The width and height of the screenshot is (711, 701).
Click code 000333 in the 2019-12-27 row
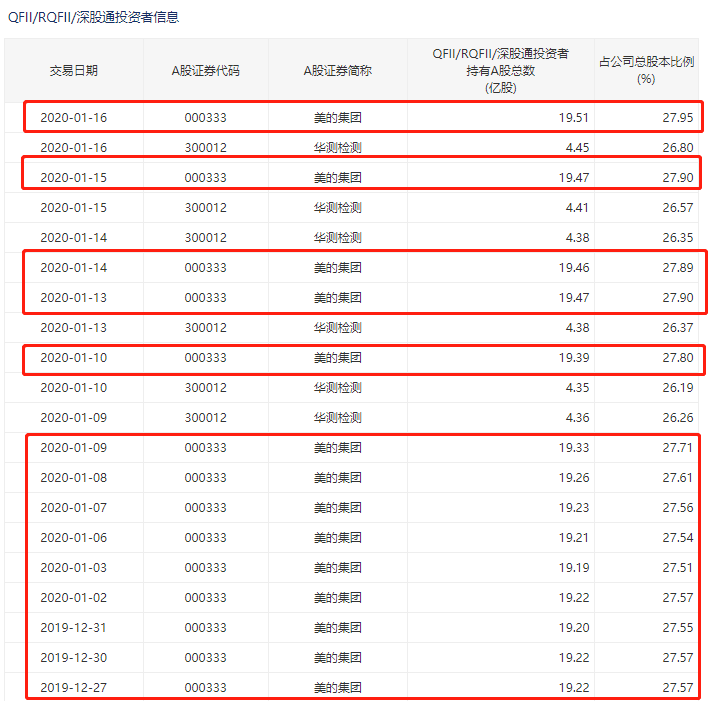tap(205, 688)
